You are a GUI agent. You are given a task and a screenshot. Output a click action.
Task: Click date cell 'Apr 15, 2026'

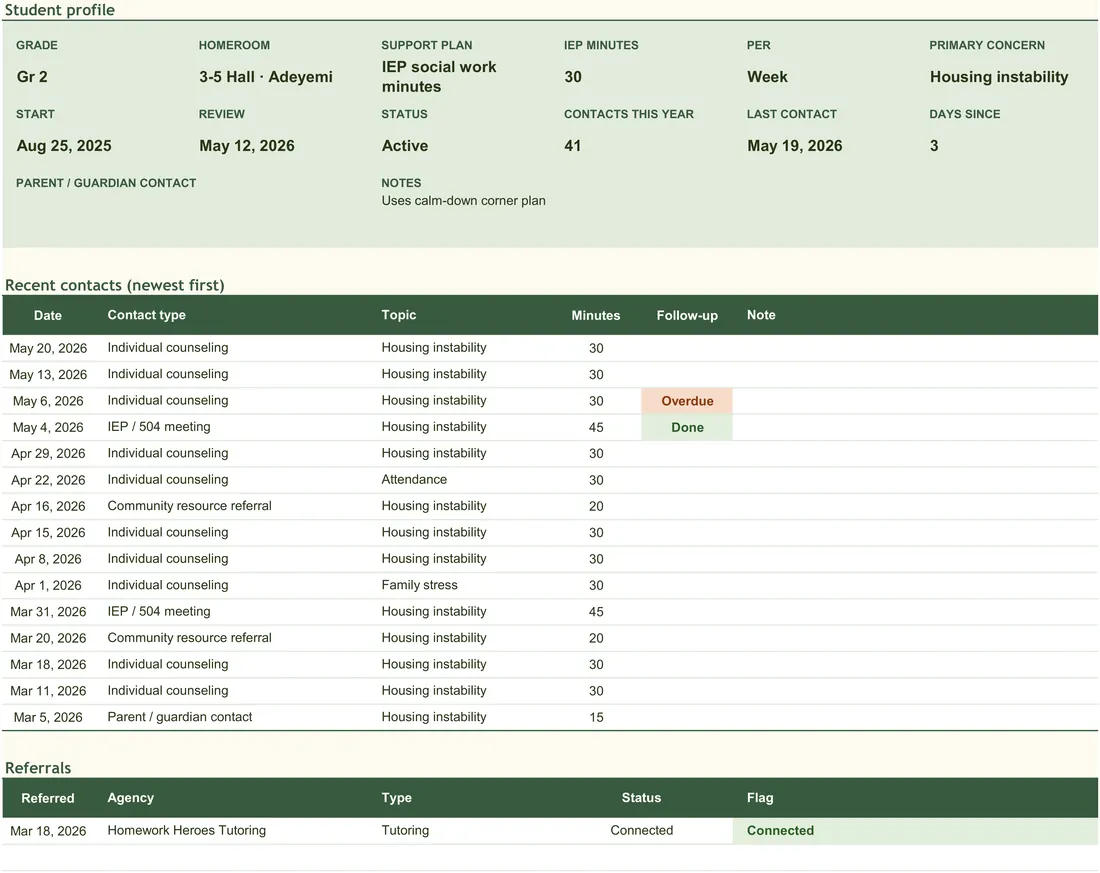coord(48,533)
